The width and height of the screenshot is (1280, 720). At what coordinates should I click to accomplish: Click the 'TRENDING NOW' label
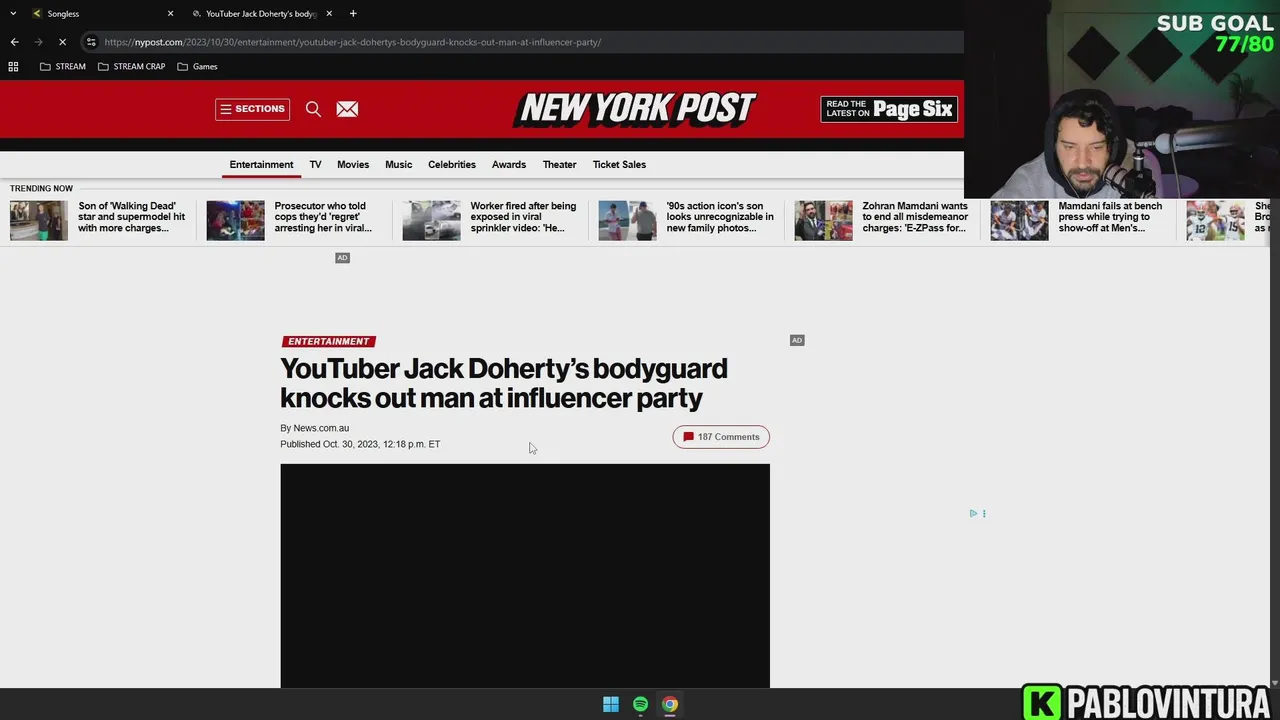tap(41, 188)
